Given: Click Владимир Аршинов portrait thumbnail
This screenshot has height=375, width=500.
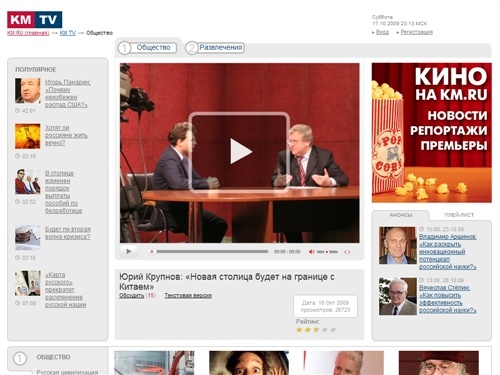Looking at the screenshot, I should [x=398, y=245].
